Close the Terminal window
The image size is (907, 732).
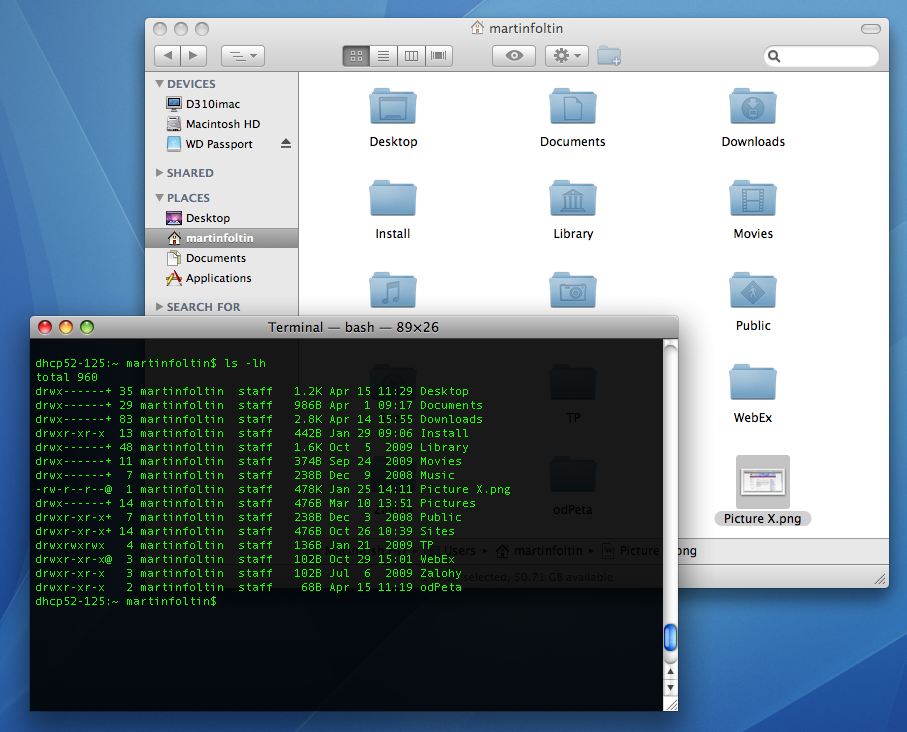45,328
